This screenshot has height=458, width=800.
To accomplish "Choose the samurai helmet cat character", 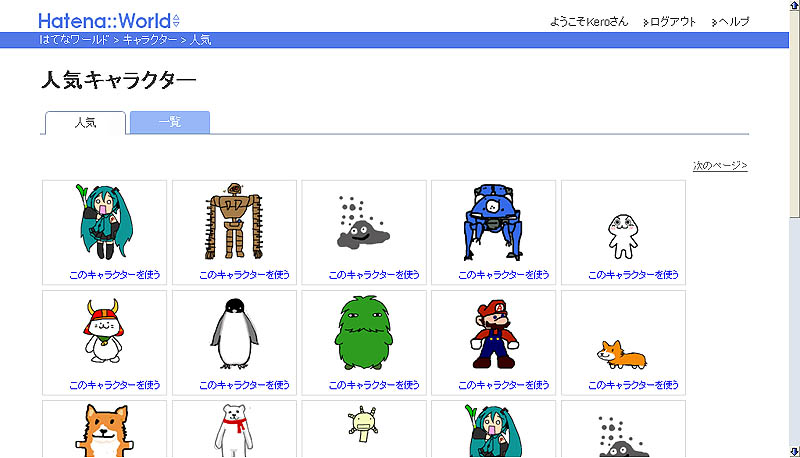I will coord(104,332).
